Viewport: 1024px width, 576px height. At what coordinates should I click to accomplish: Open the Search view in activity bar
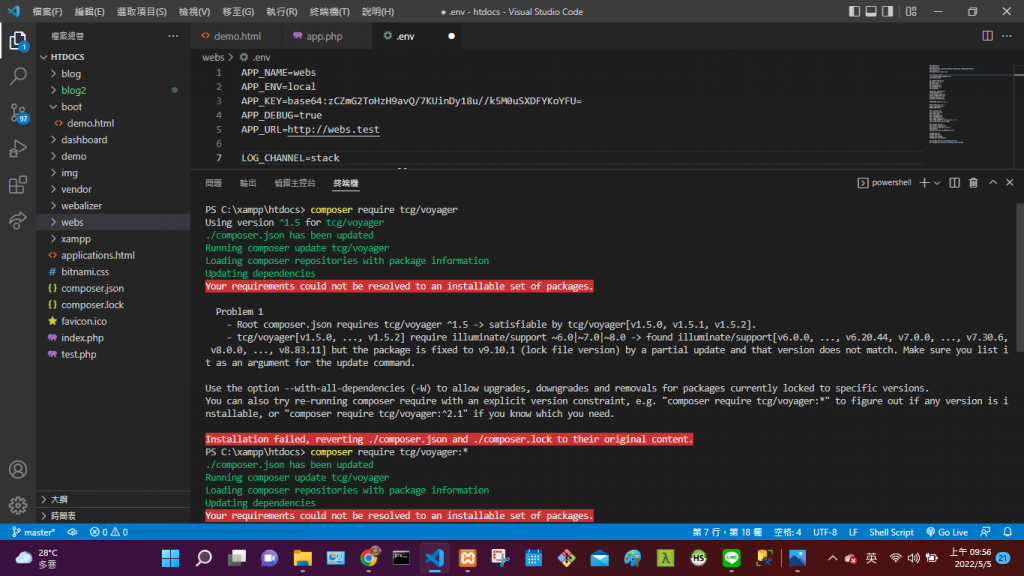[x=18, y=76]
